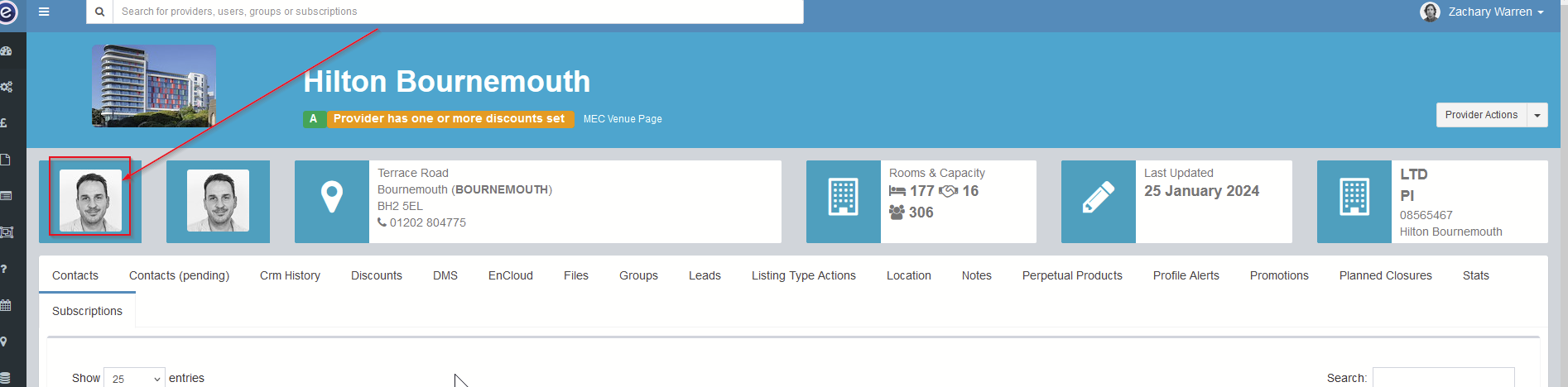Open the Location tab
This screenshot has height=387, width=1568.
909,275
